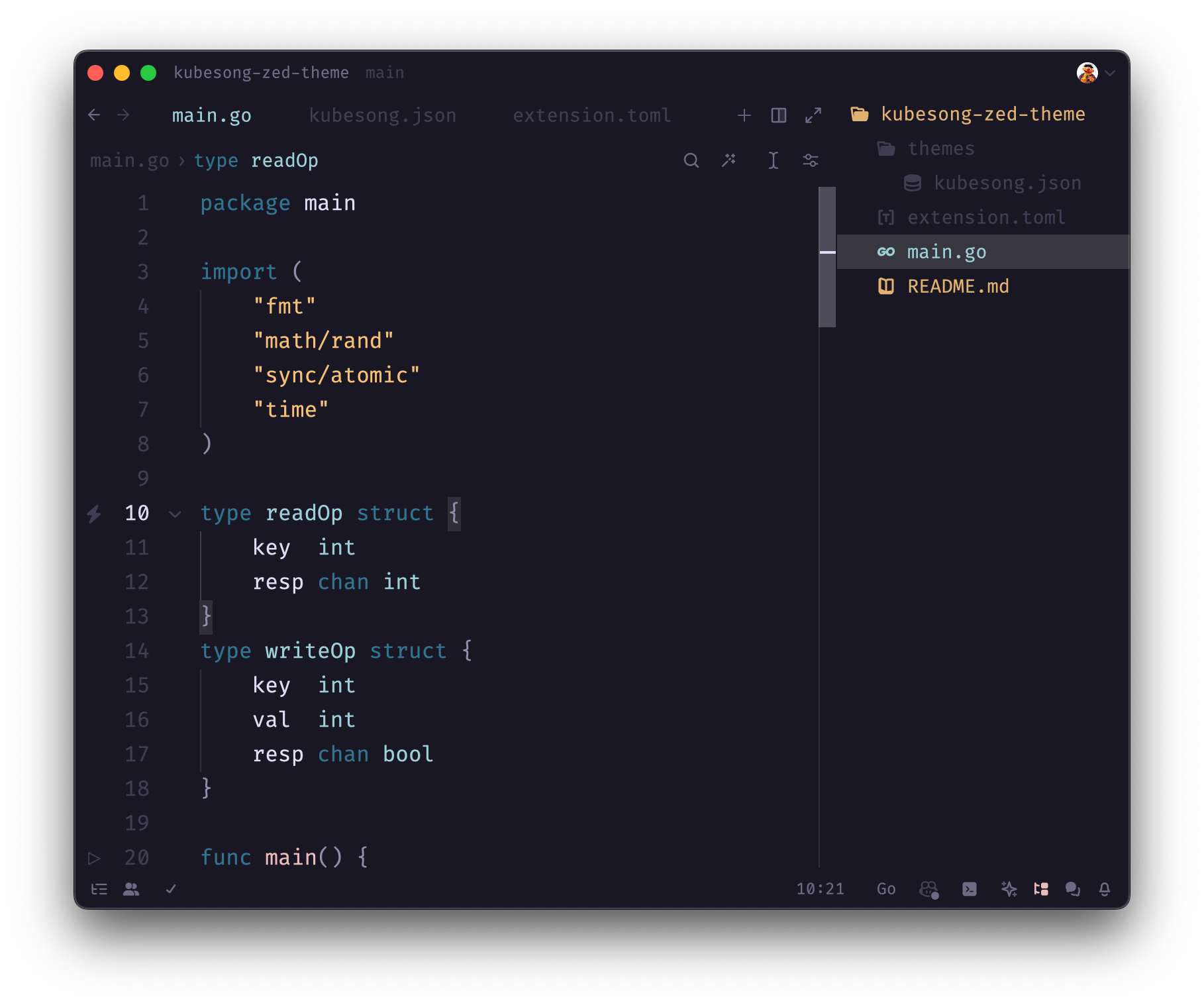This screenshot has width=1204, height=1007.
Task: Toggle the collaboration panel people icon
Action: (131, 889)
